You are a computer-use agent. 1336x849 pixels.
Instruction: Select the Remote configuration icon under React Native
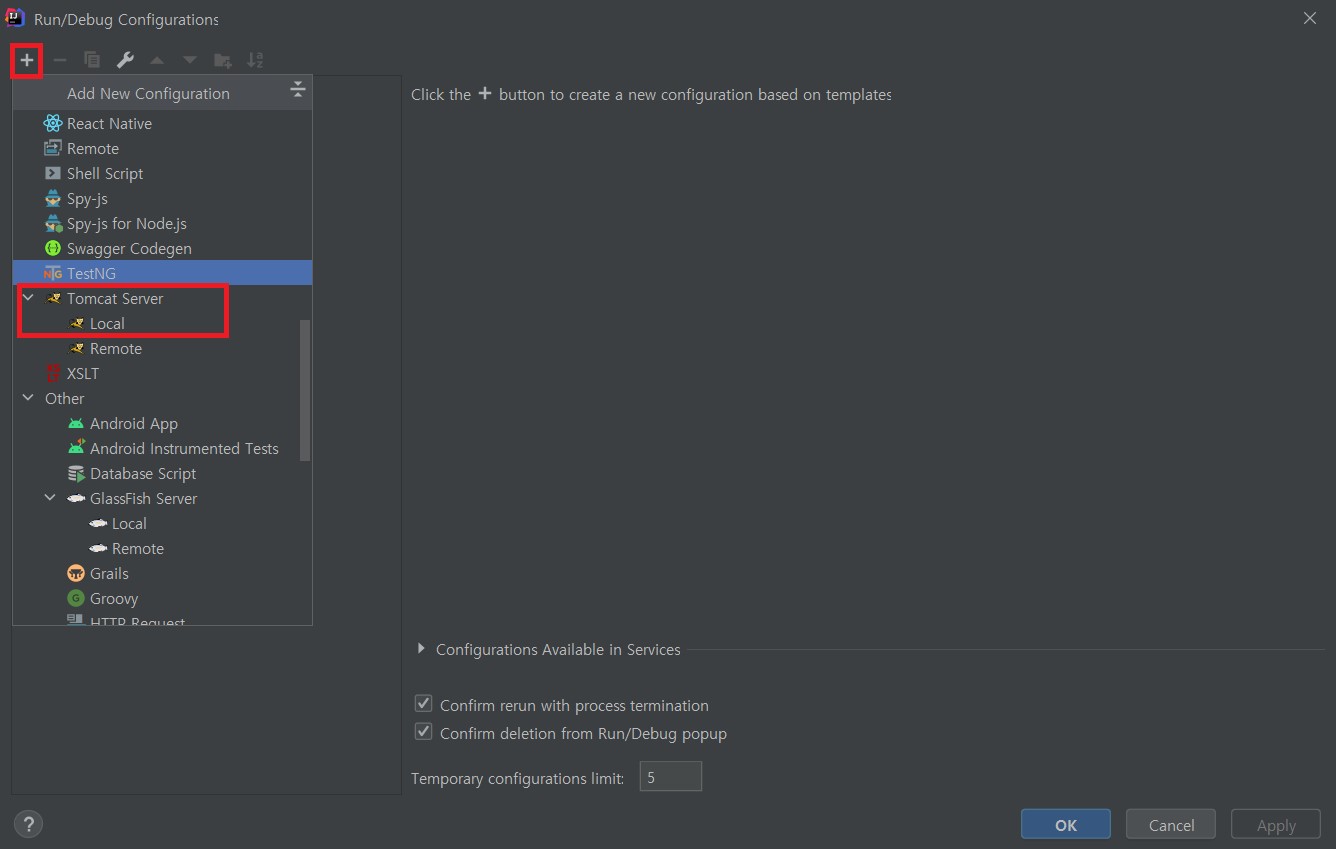[53, 148]
